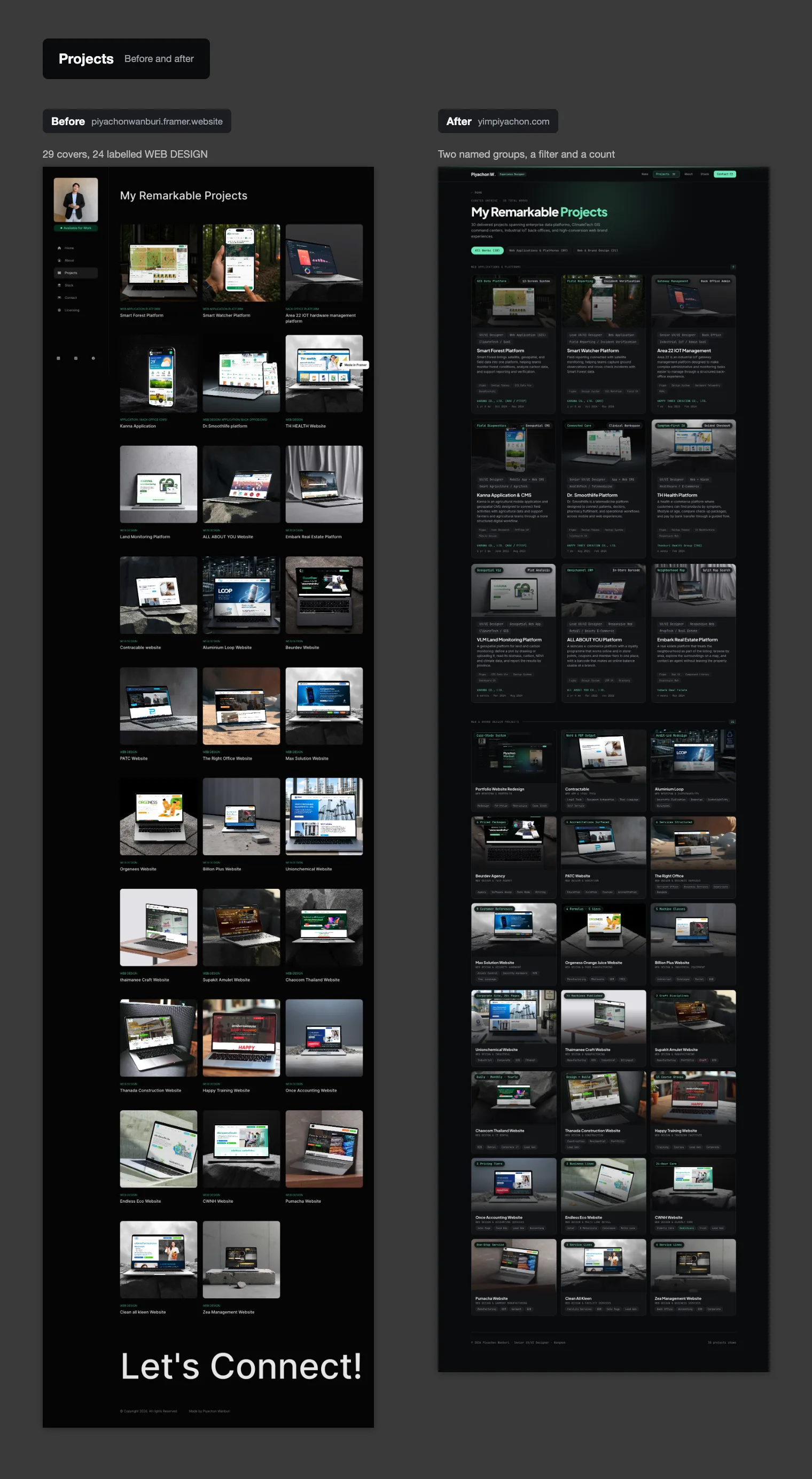Open the Licensing icon in Before sidebar
812x1479 pixels.
point(59,310)
